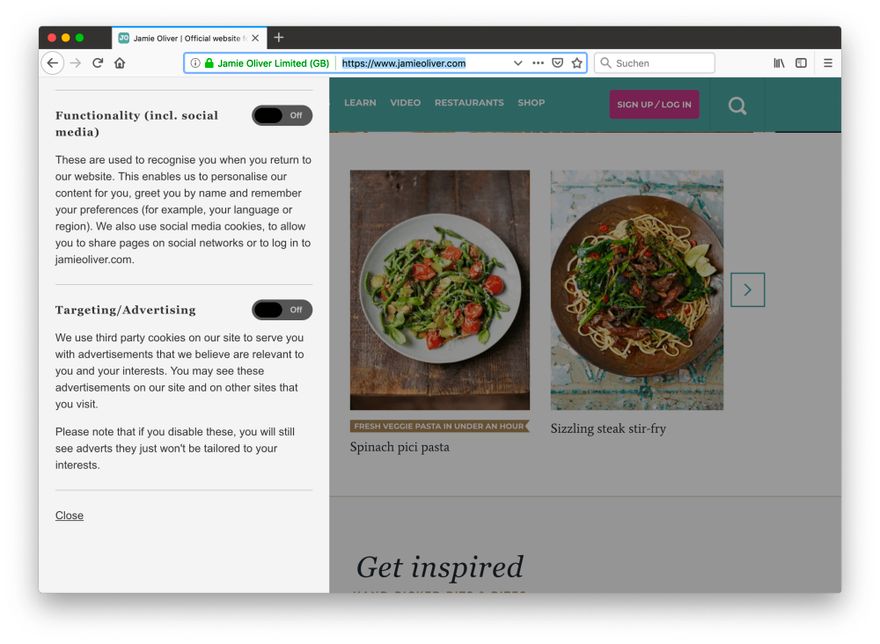Focus the Suchen search field
The image size is (880, 644).
[654, 63]
